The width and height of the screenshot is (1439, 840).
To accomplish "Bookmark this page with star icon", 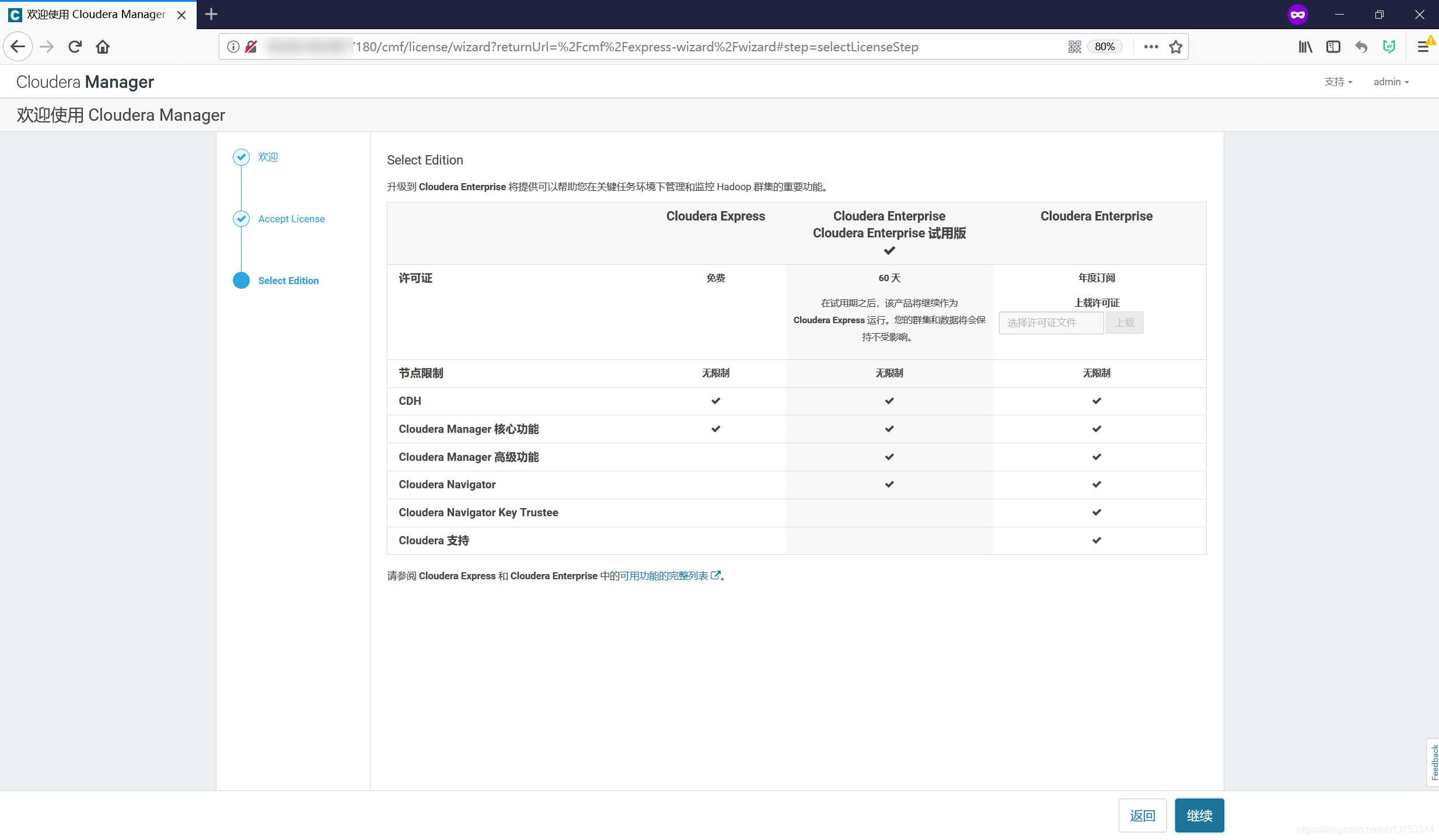I will tap(1176, 47).
